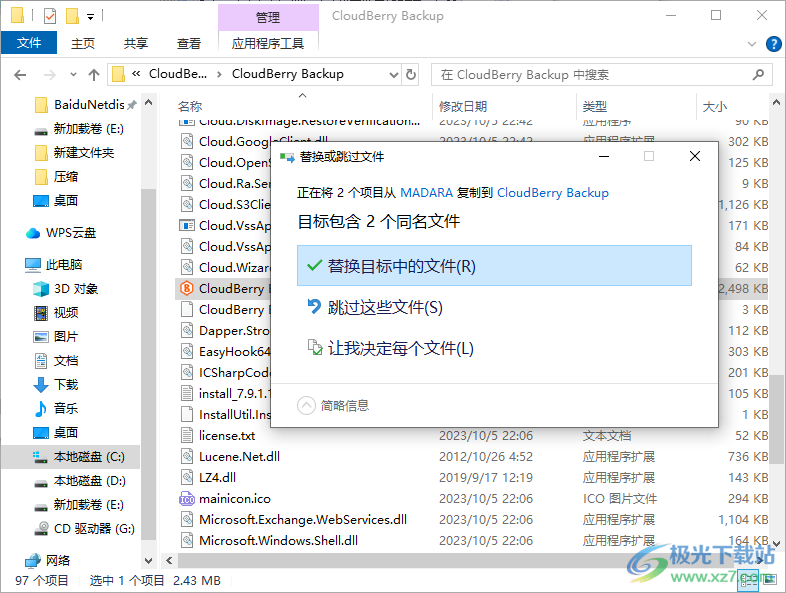Select the Lucene.Net.dll file
Viewport: 786px width, 593px height.
click(240, 457)
